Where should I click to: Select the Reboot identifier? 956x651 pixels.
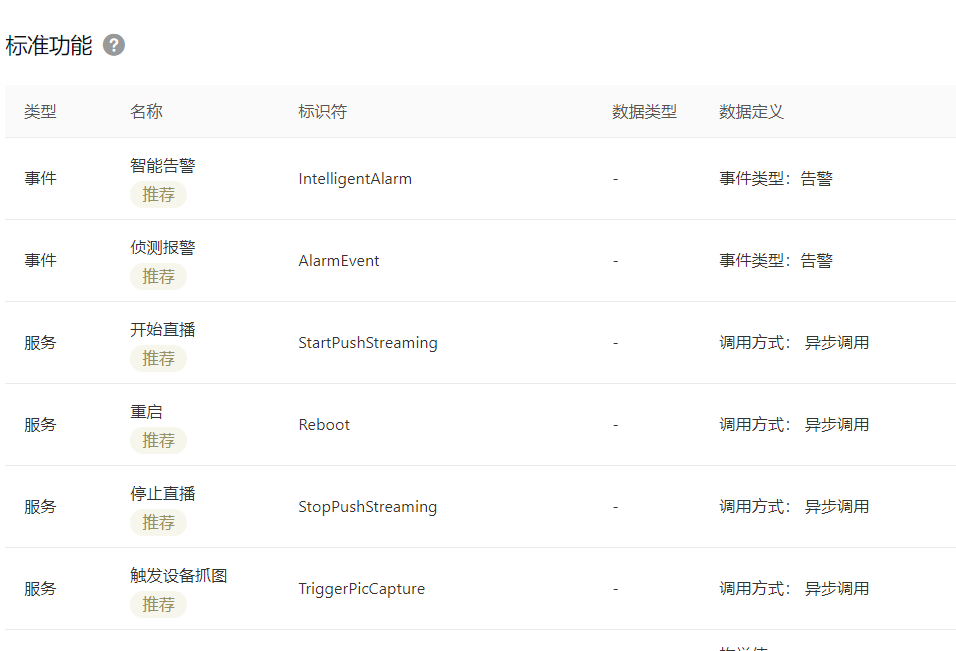[x=324, y=425]
